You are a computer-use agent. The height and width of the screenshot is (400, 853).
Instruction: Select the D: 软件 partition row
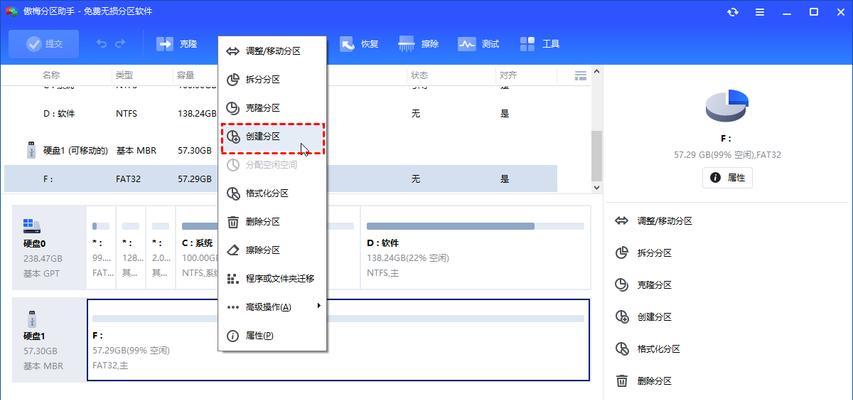280,114
